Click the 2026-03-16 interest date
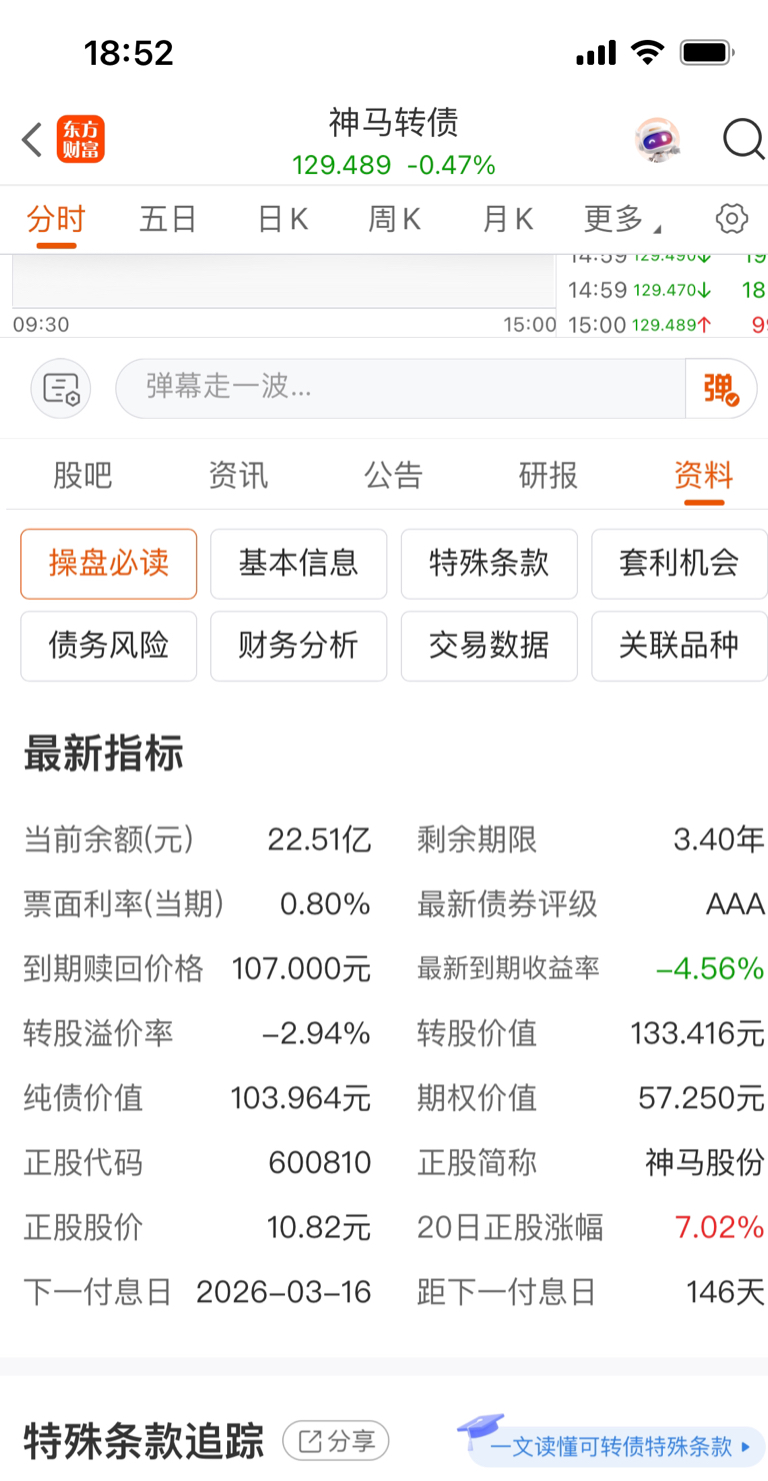768x1481 pixels. [x=284, y=1292]
